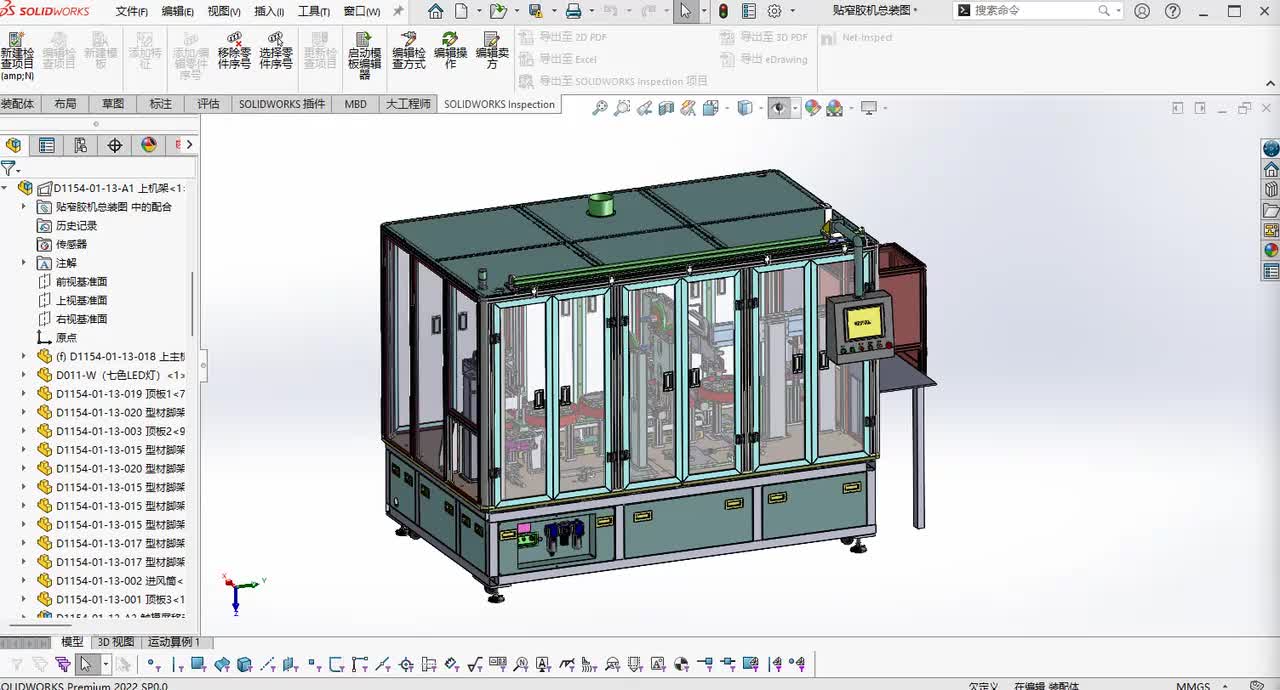Viewport: 1280px width, 690px height.
Task: Switch to the 运动算例 1 motion study tab
Action: click(x=174, y=642)
